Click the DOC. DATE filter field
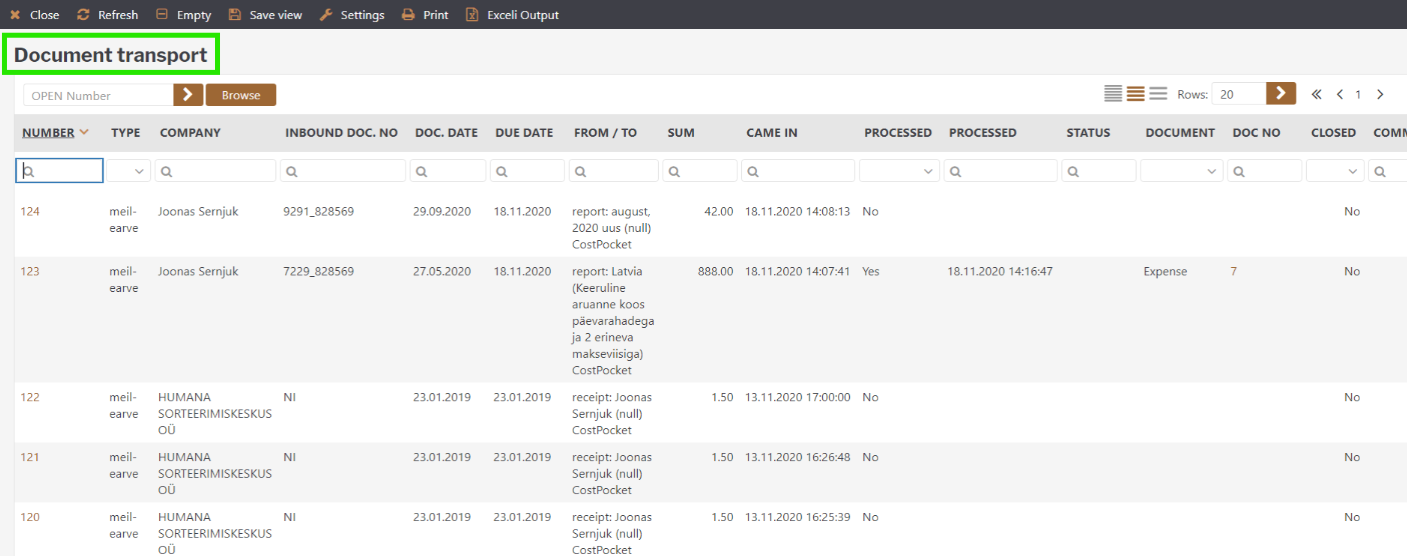 pyautogui.click(x=448, y=171)
